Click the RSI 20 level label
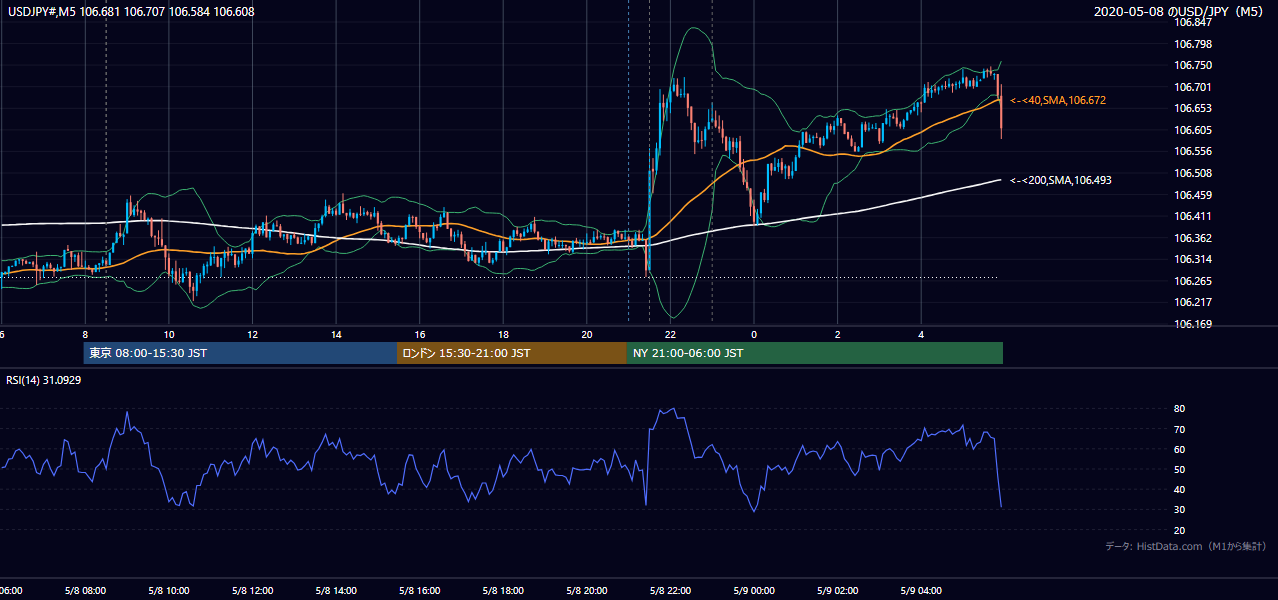1278x600 pixels. (x=1180, y=530)
